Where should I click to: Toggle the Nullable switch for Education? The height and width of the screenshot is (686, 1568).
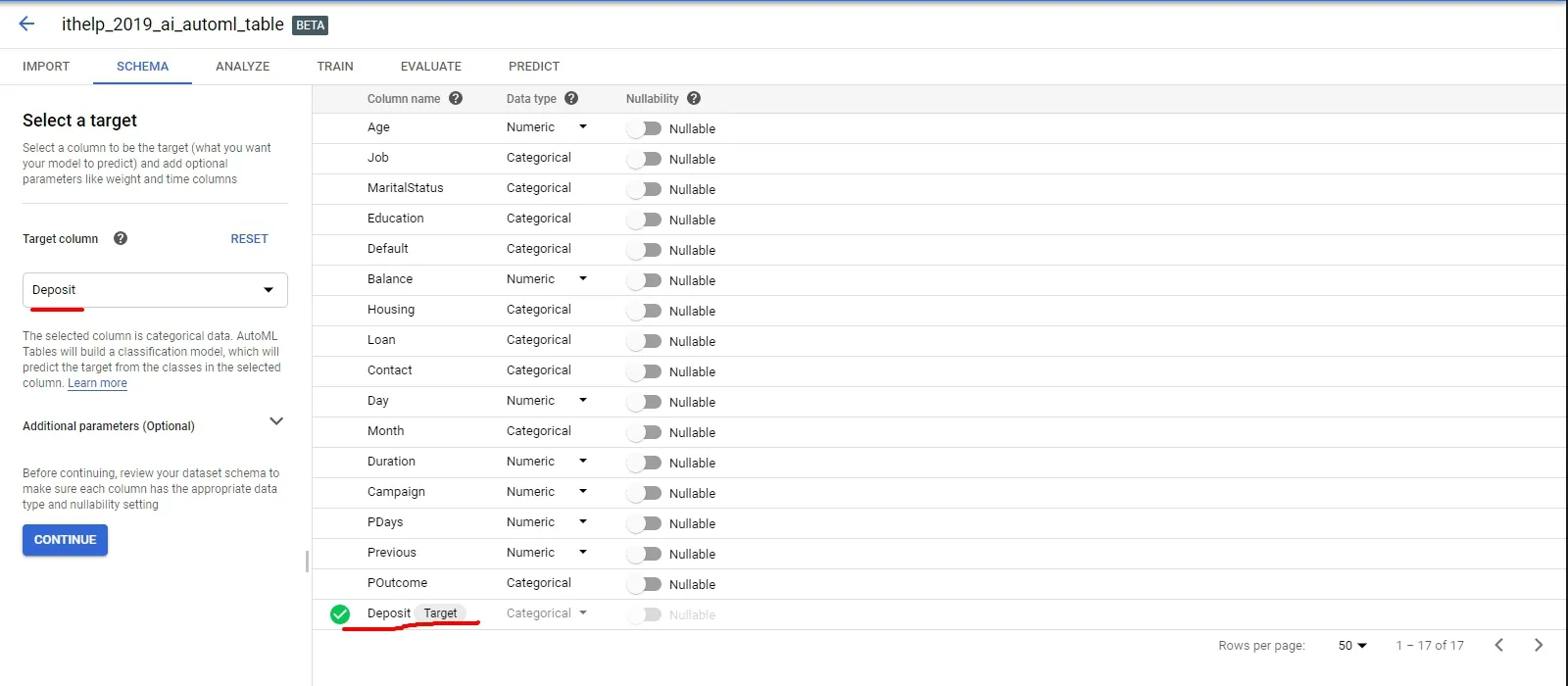(644, 220)
